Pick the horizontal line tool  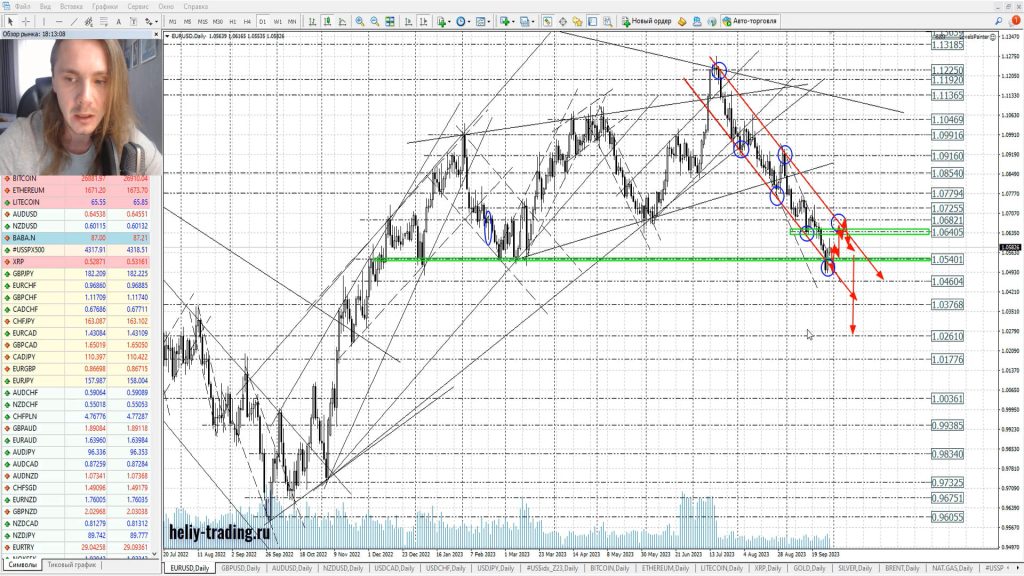click(60, 21)
